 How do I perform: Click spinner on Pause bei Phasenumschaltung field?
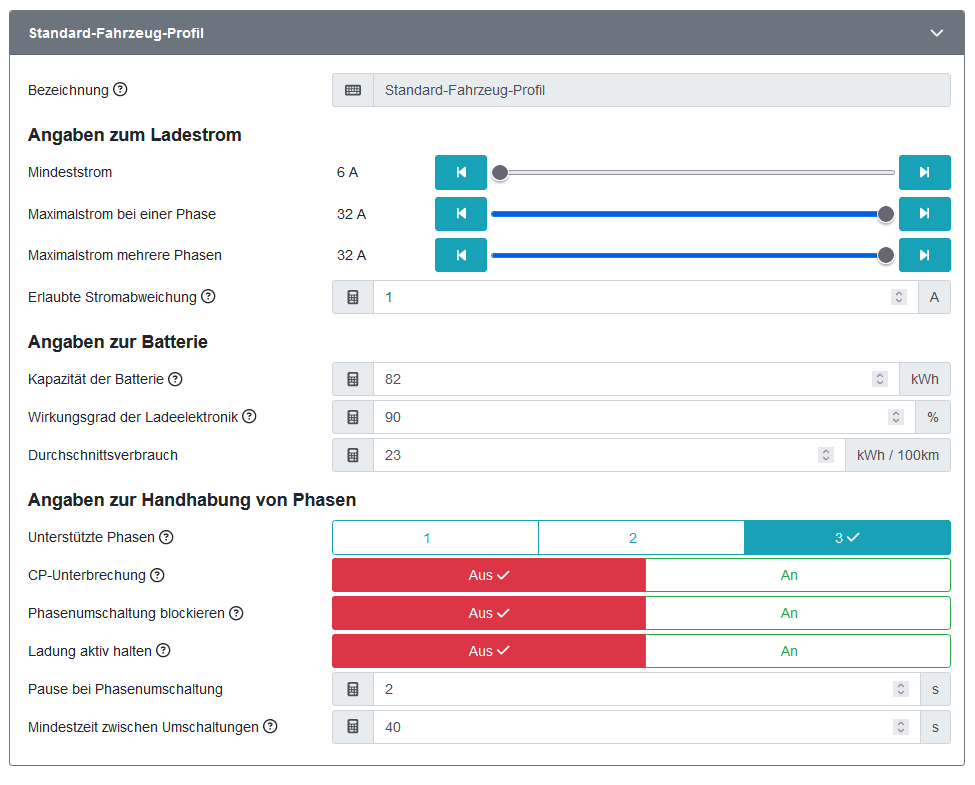click(x=901, y=689)
